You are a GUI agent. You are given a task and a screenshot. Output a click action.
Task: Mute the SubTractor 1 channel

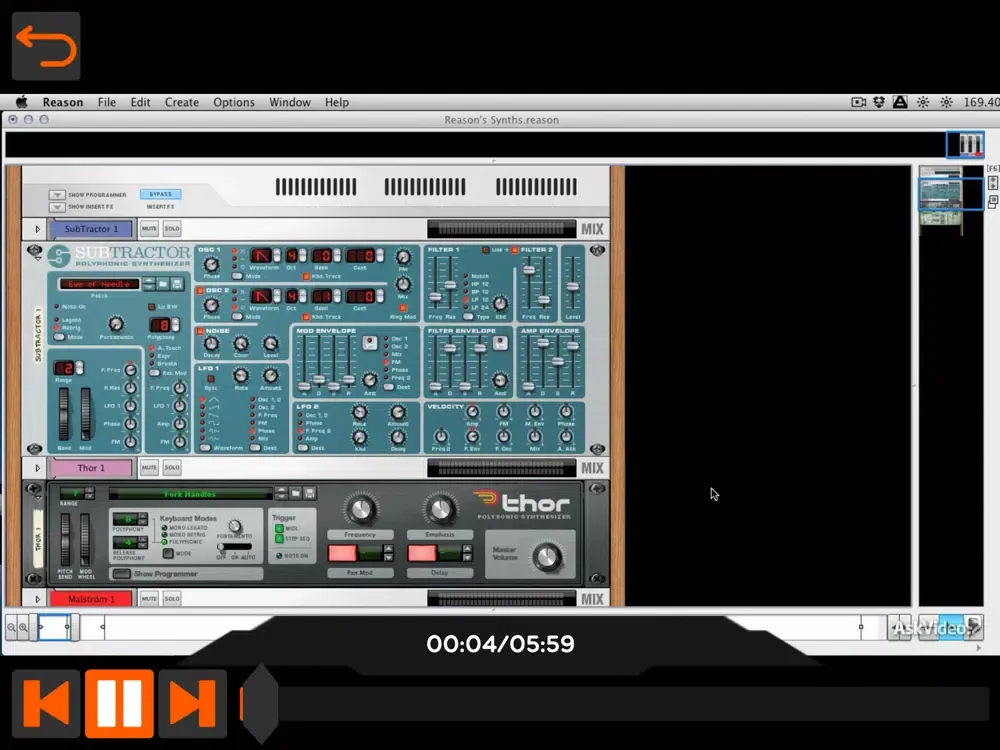[x=149, y=228]
